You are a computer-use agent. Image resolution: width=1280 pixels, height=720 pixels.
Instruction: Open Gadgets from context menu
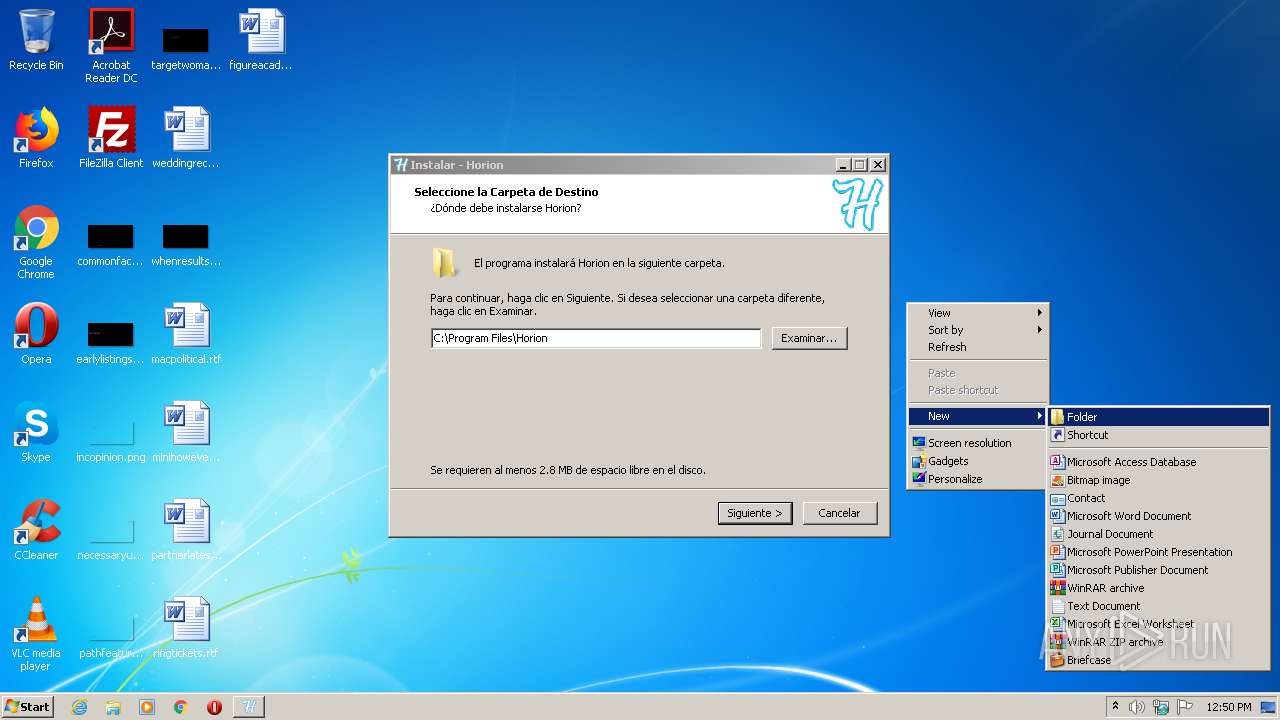[x=977, y=461]
